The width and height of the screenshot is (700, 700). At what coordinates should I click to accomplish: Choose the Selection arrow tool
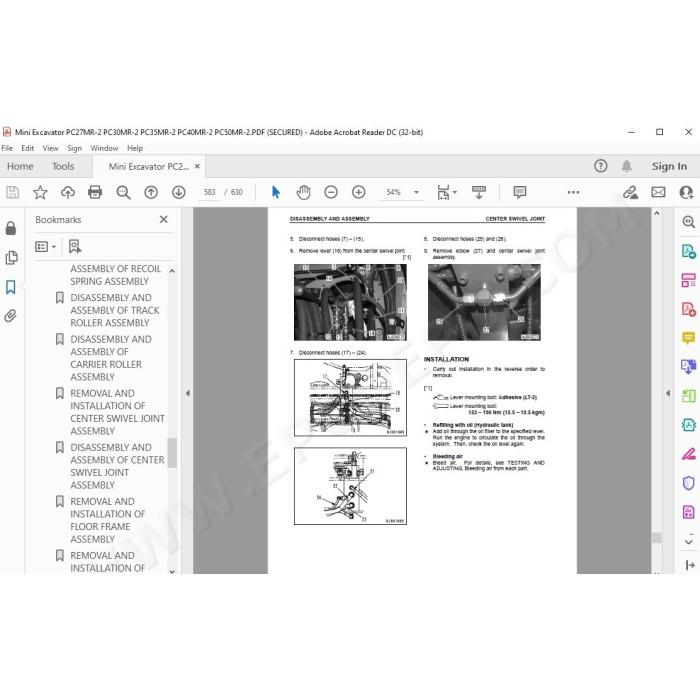coord(276,192)
